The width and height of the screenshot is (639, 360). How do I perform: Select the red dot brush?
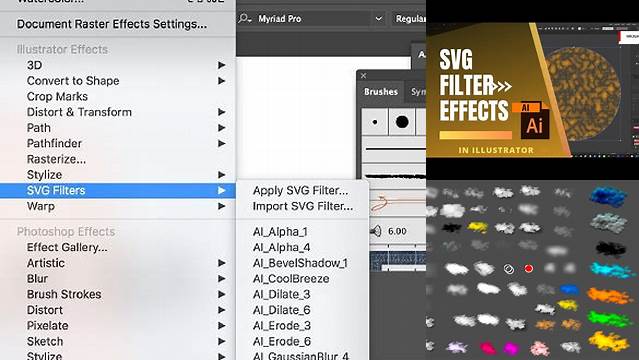pyautogui.click(x=529, y=269)
